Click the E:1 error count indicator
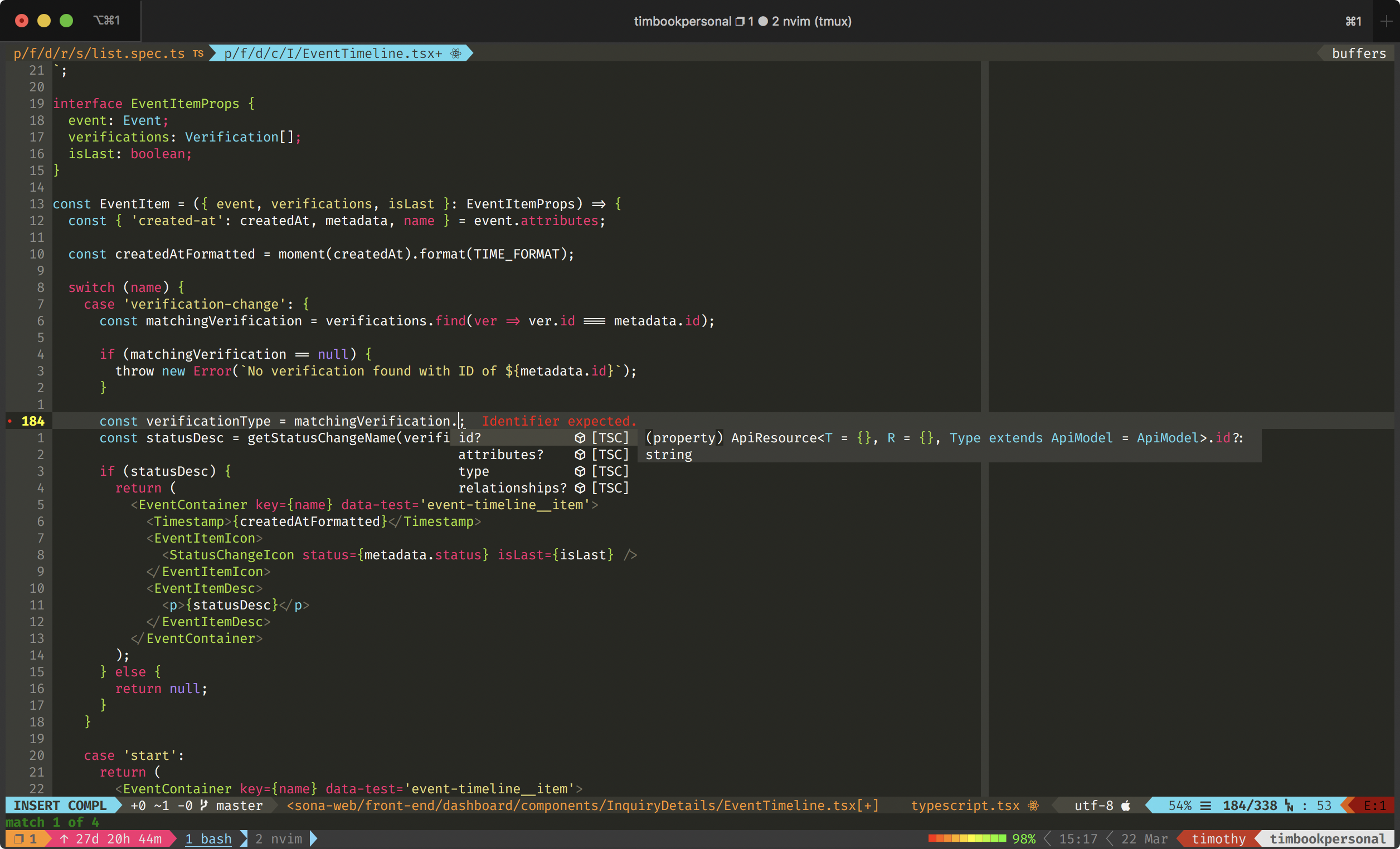The image size is (1400, 849). (1374, 806)
